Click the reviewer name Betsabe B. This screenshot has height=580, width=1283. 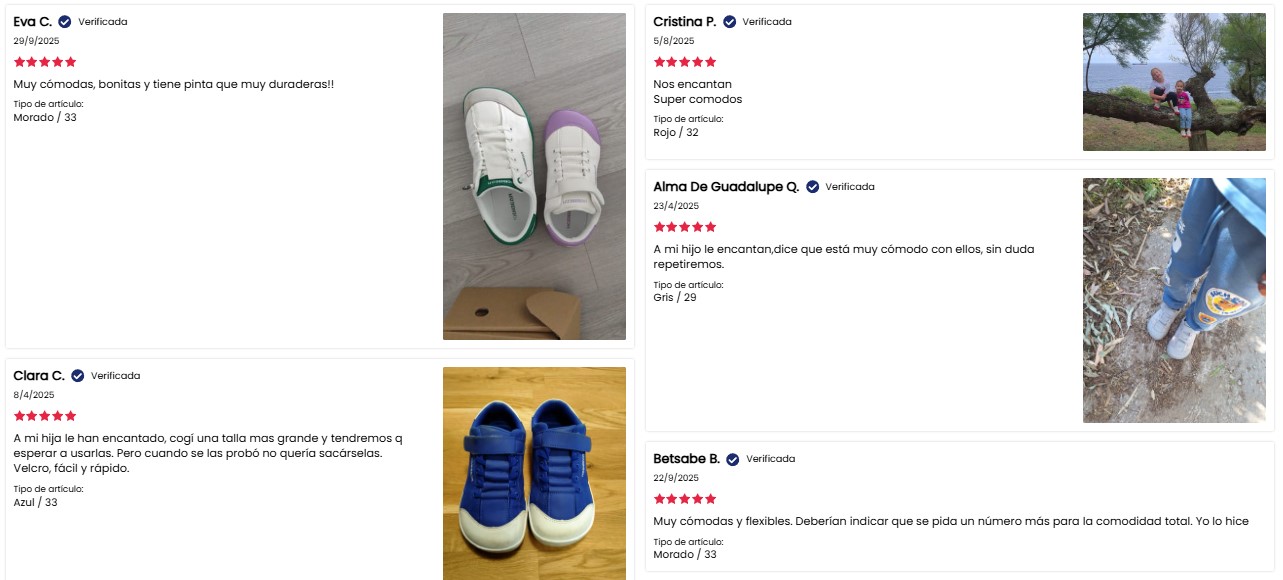click(686, 459)
